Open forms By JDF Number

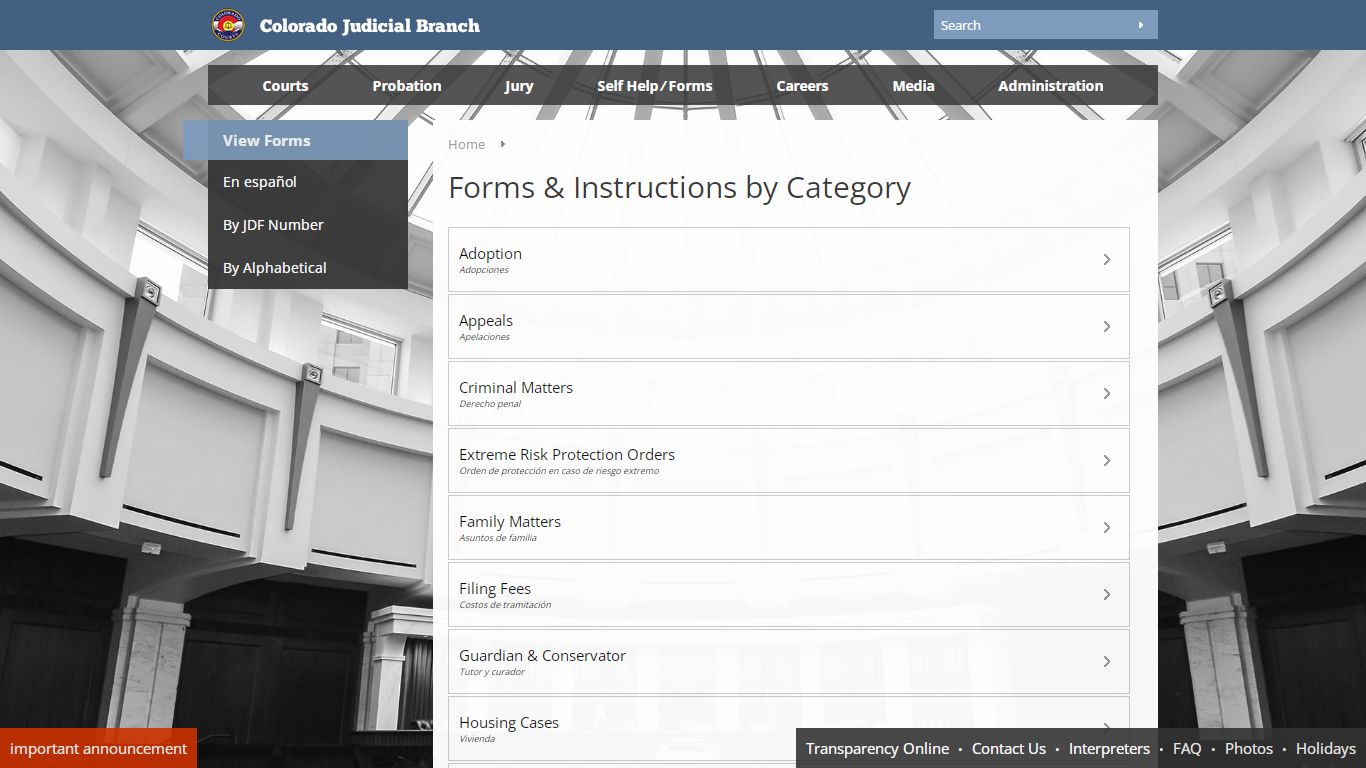(273, 225)
